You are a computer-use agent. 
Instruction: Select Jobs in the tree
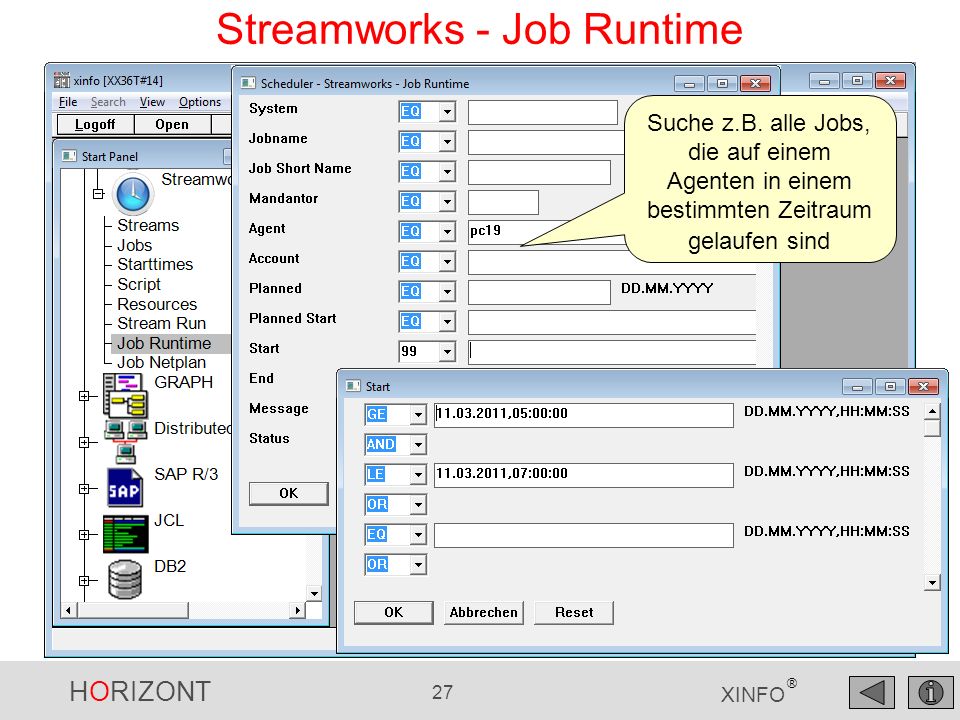point(135,246)
